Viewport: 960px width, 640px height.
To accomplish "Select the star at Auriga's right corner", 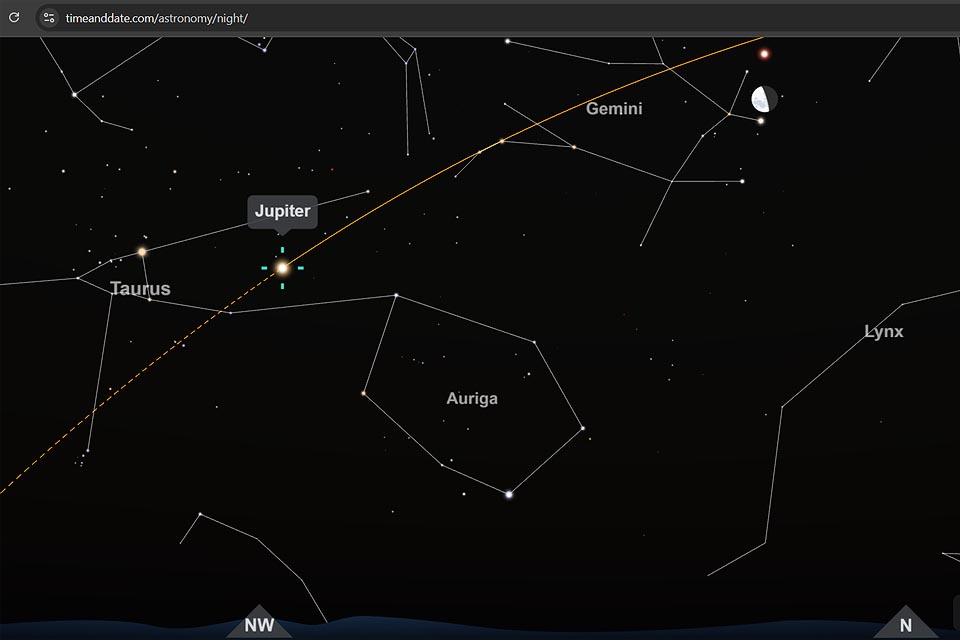I will [x=582, y=430].
